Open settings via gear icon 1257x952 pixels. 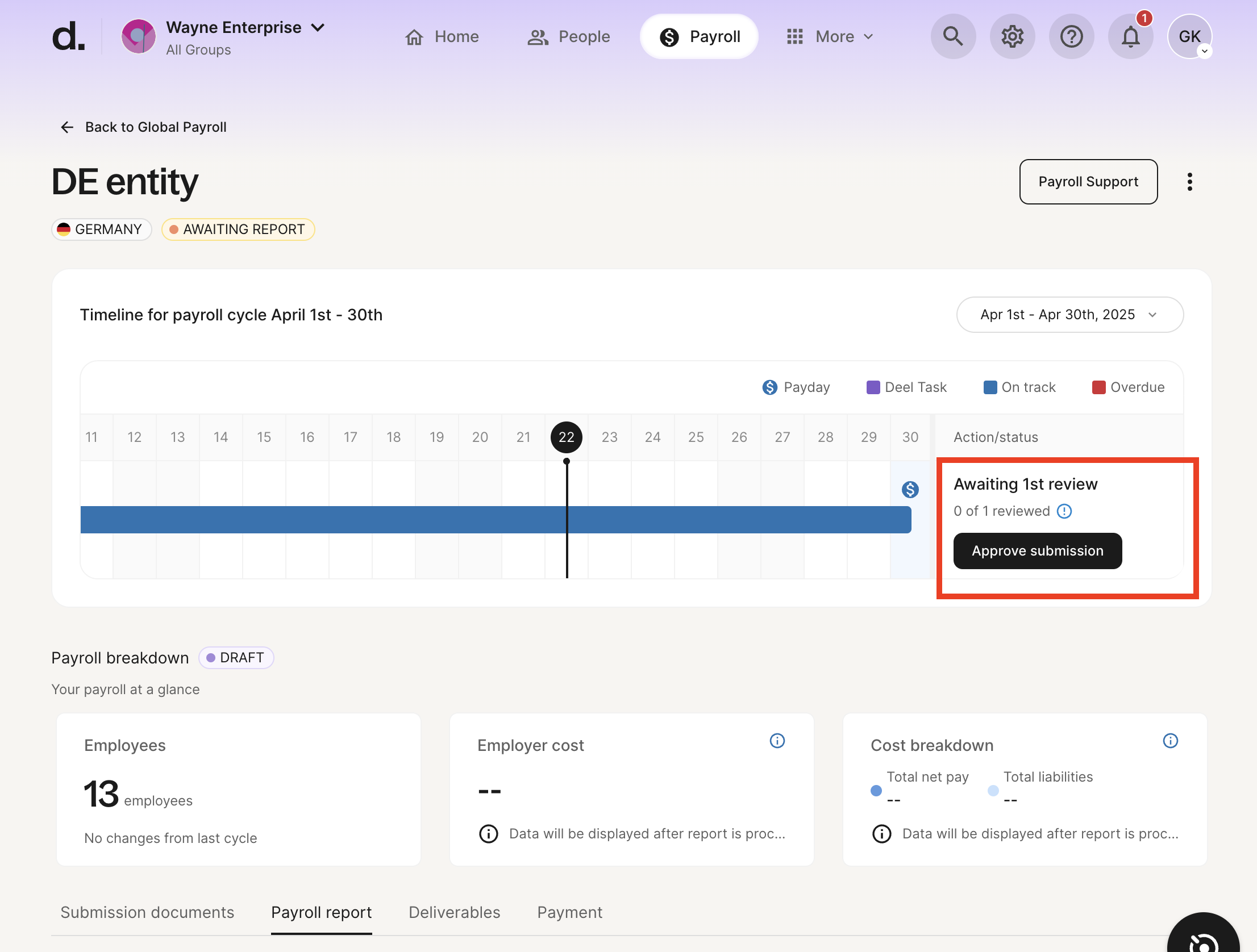[1012, 36]
